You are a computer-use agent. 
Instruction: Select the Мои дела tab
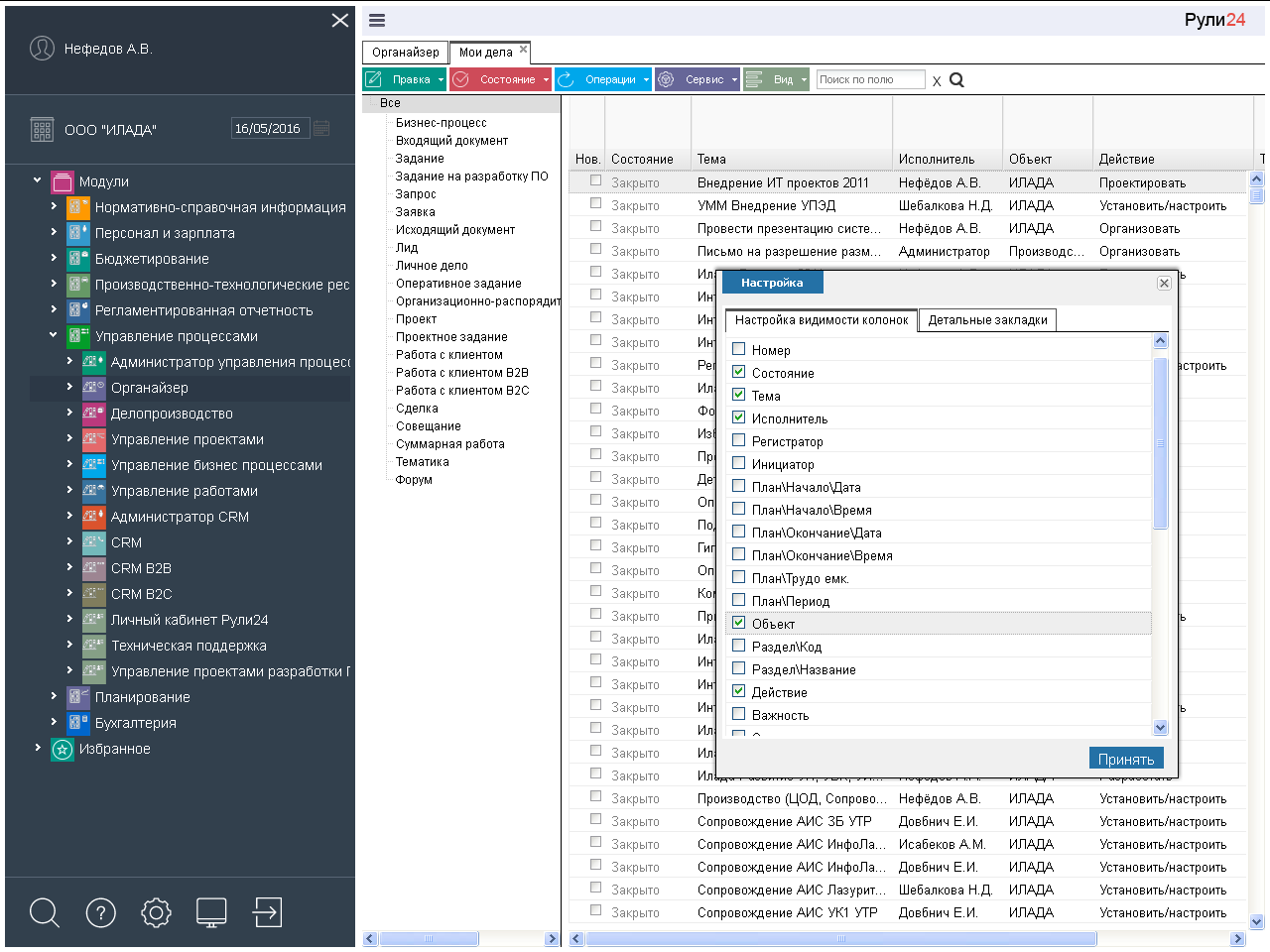click(x=485, y=53)
